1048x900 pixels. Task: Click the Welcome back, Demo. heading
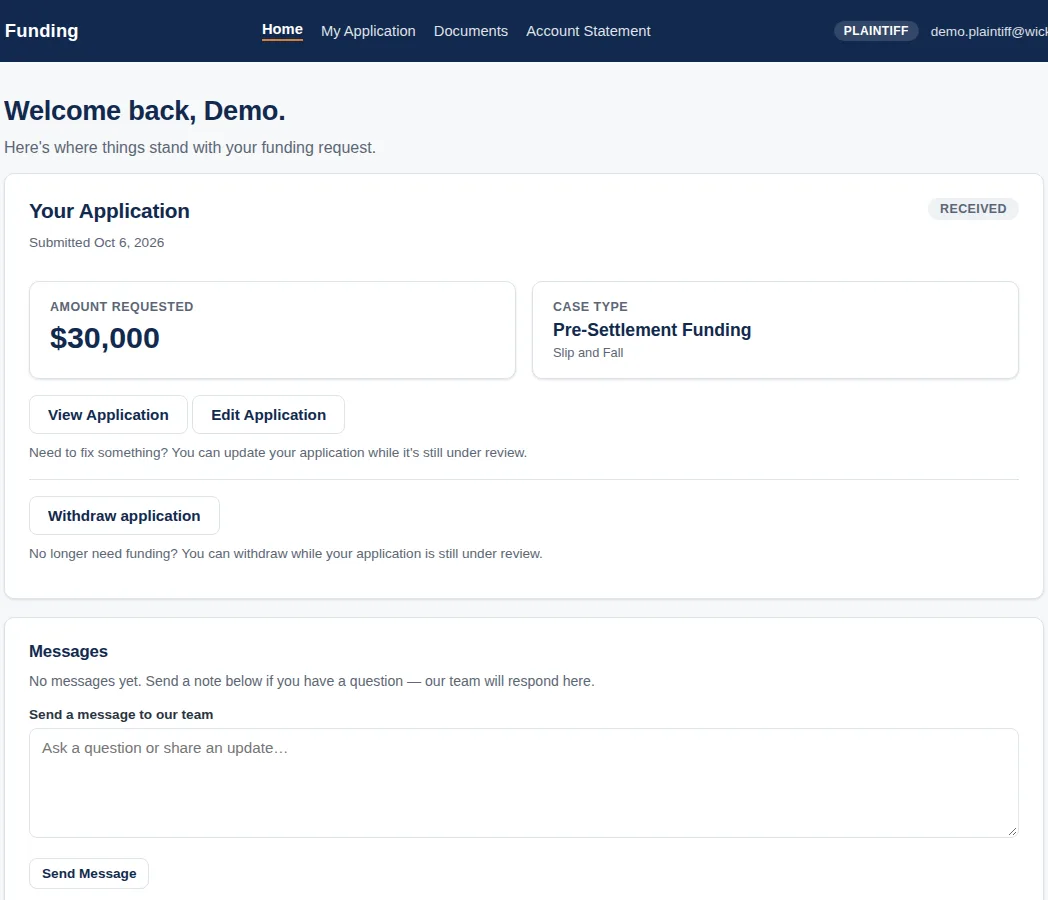click(145, 111)
